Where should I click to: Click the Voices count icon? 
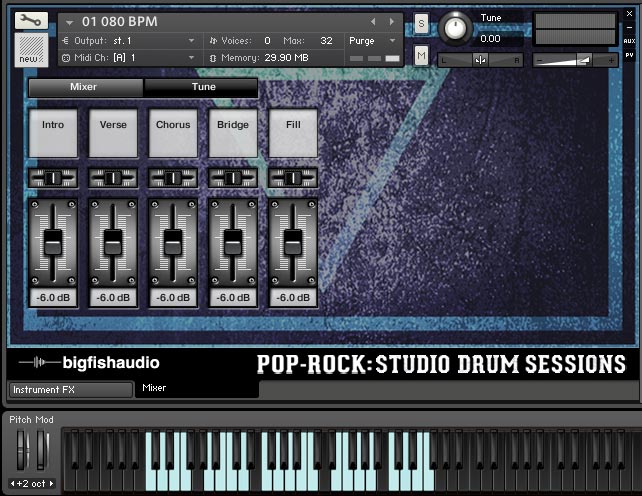click(x=213, y=41)
